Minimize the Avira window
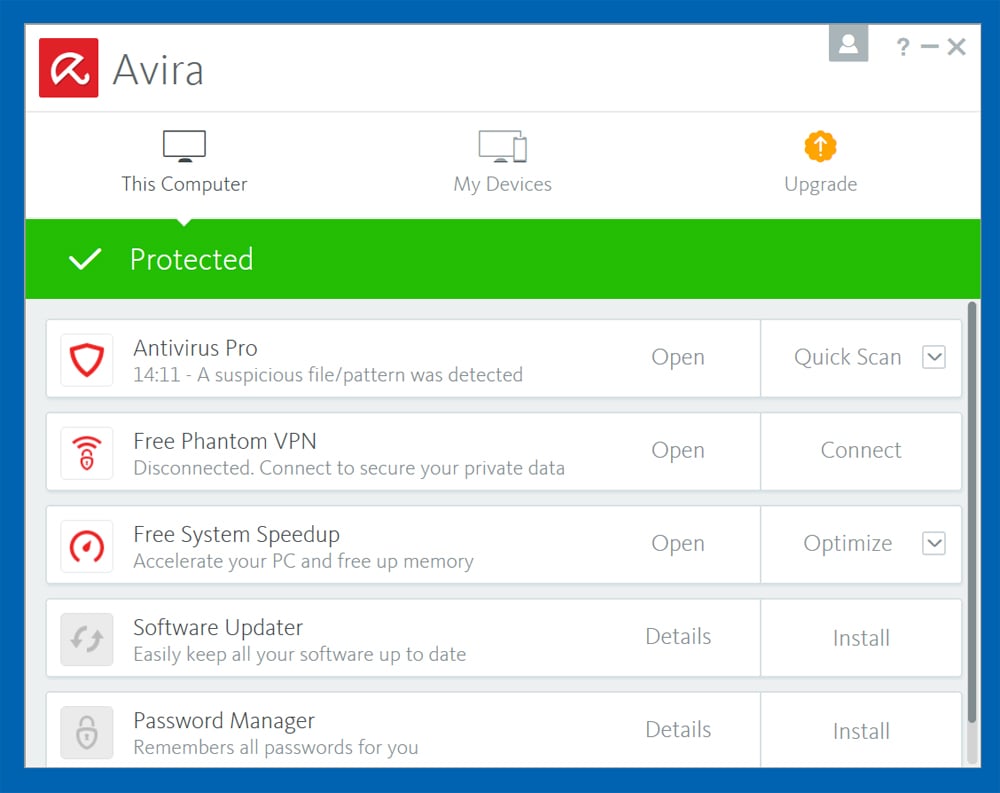Image resolution: width=1000 pixels, height=793 pixels. click(x=930, y=47)
